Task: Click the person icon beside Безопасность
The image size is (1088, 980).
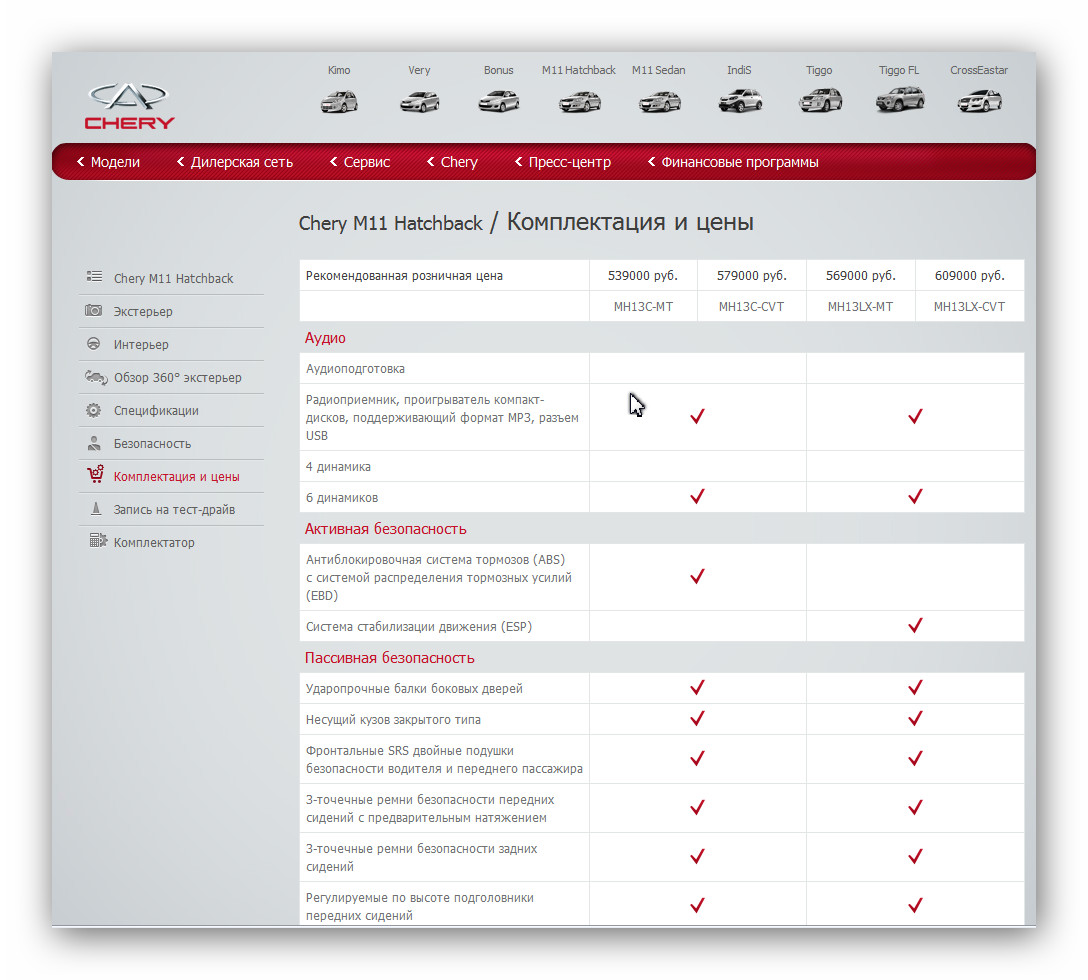Action: point(94,443)
